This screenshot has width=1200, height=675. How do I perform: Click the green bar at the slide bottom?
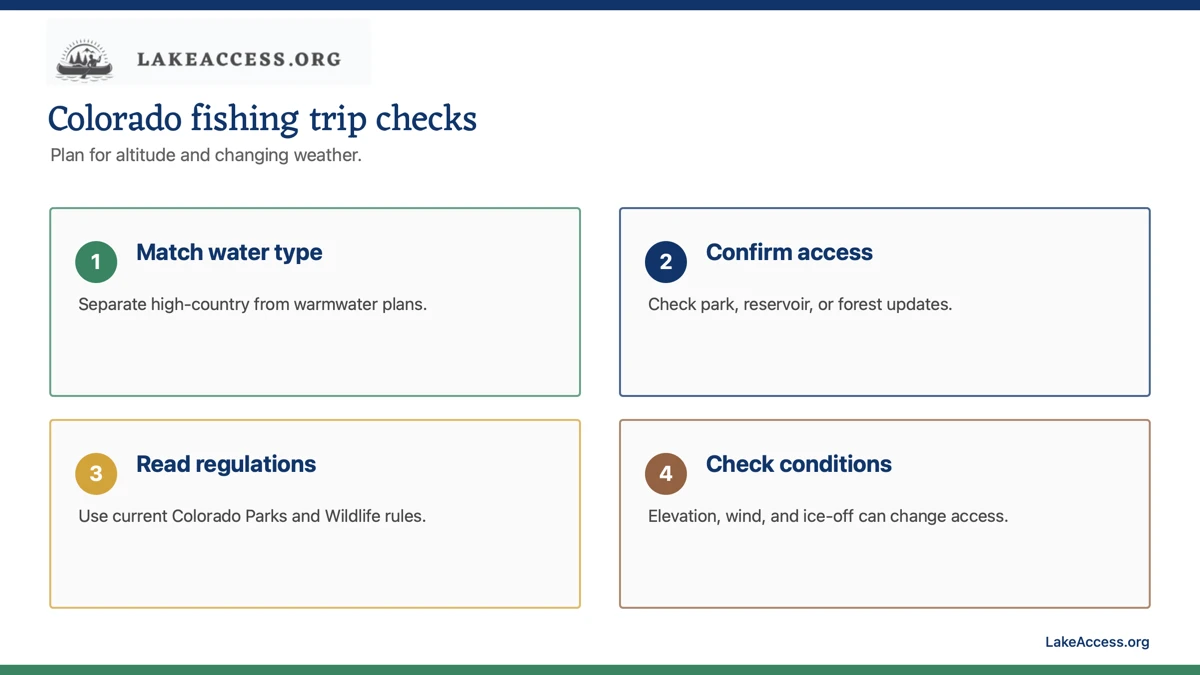coord(600,670)
